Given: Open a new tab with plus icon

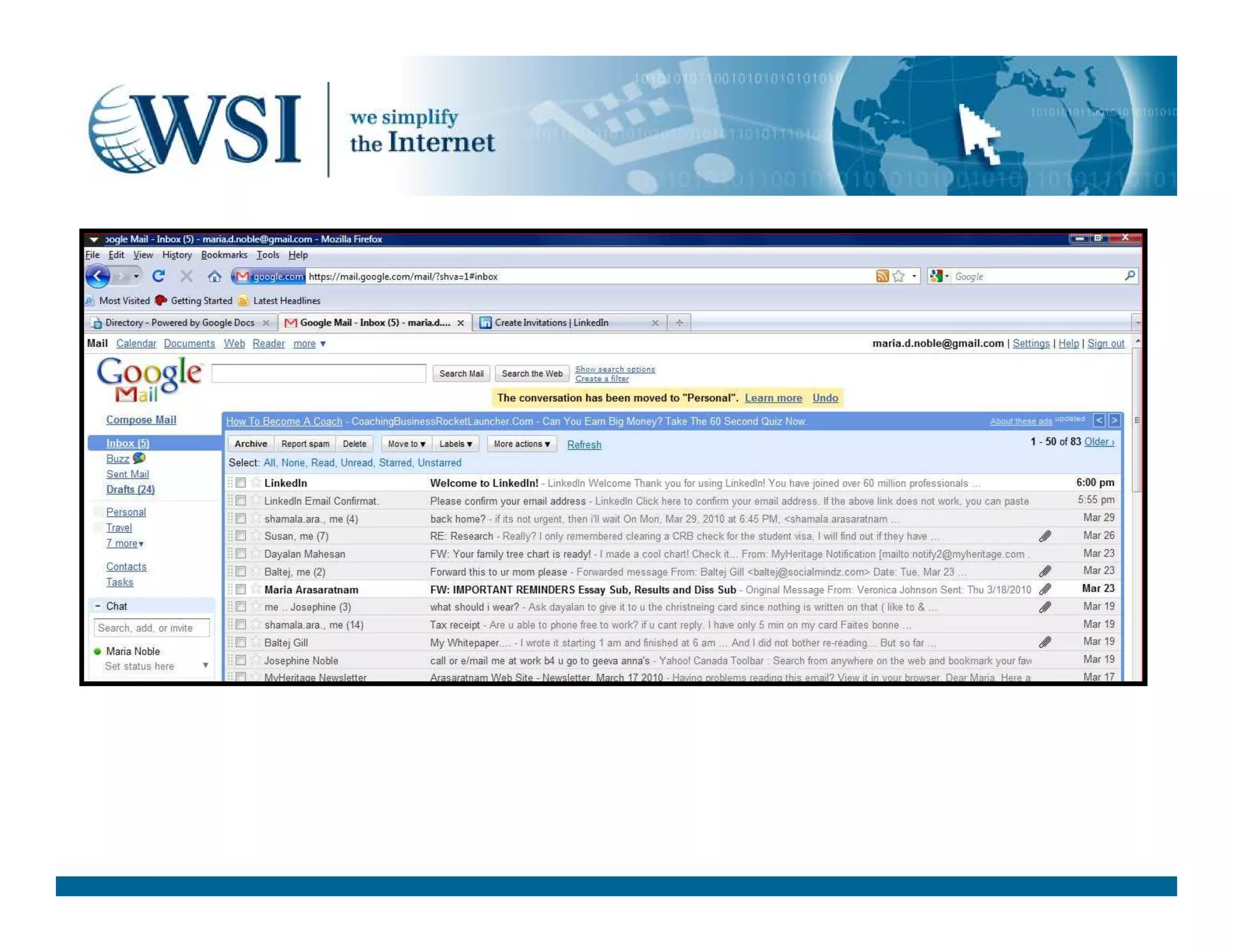Looking at the screenshot, I should 679,323.
